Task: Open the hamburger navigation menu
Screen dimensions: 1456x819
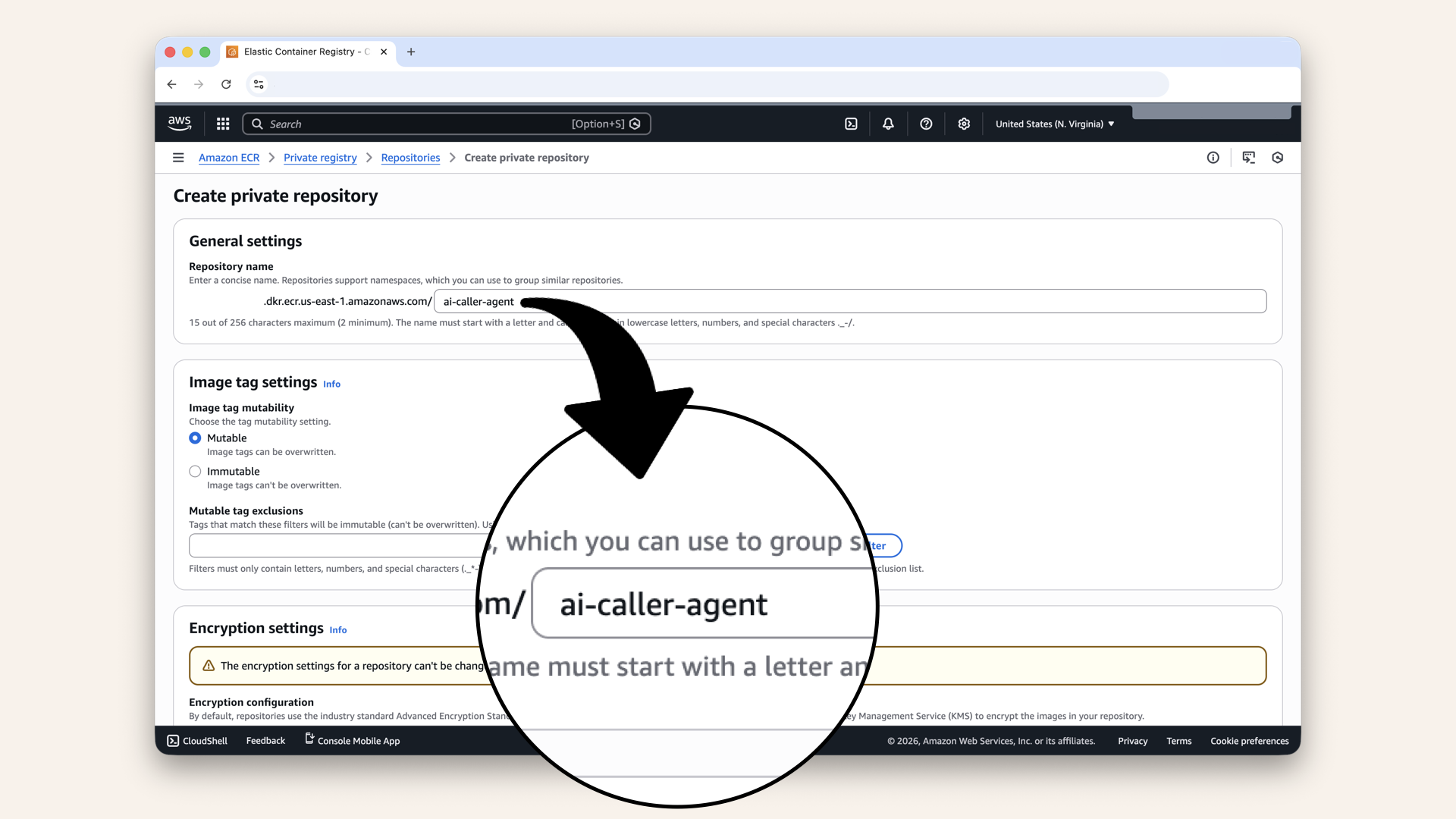Action: click(x=178, y=157)
